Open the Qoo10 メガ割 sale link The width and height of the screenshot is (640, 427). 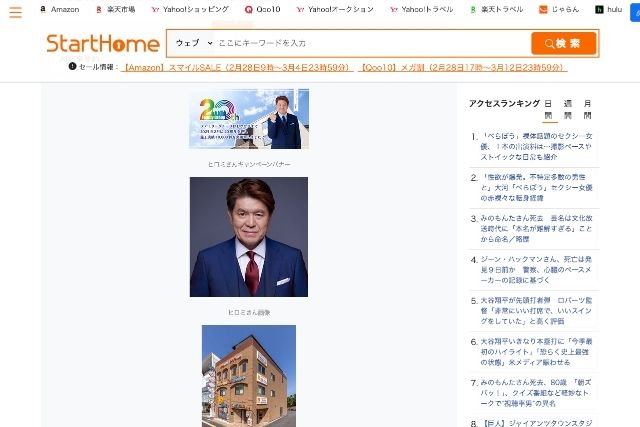(x=462, y=67)
